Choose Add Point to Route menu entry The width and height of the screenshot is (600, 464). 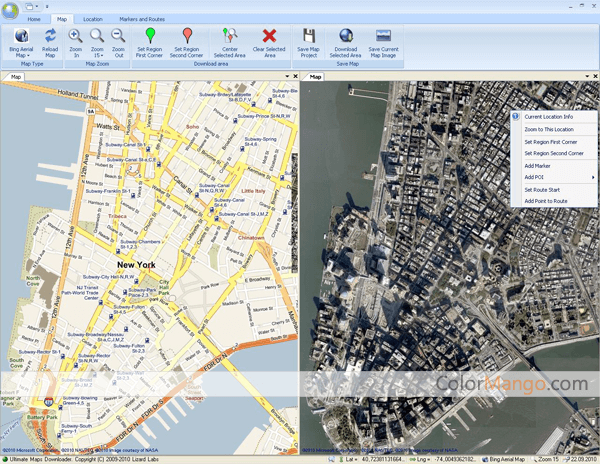tap(546, 201)
